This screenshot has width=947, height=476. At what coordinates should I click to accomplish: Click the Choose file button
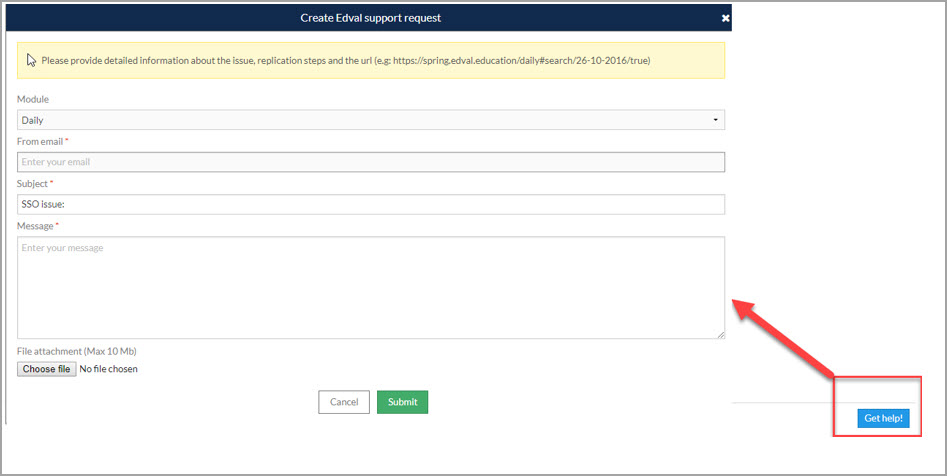[x=47, y=368]
